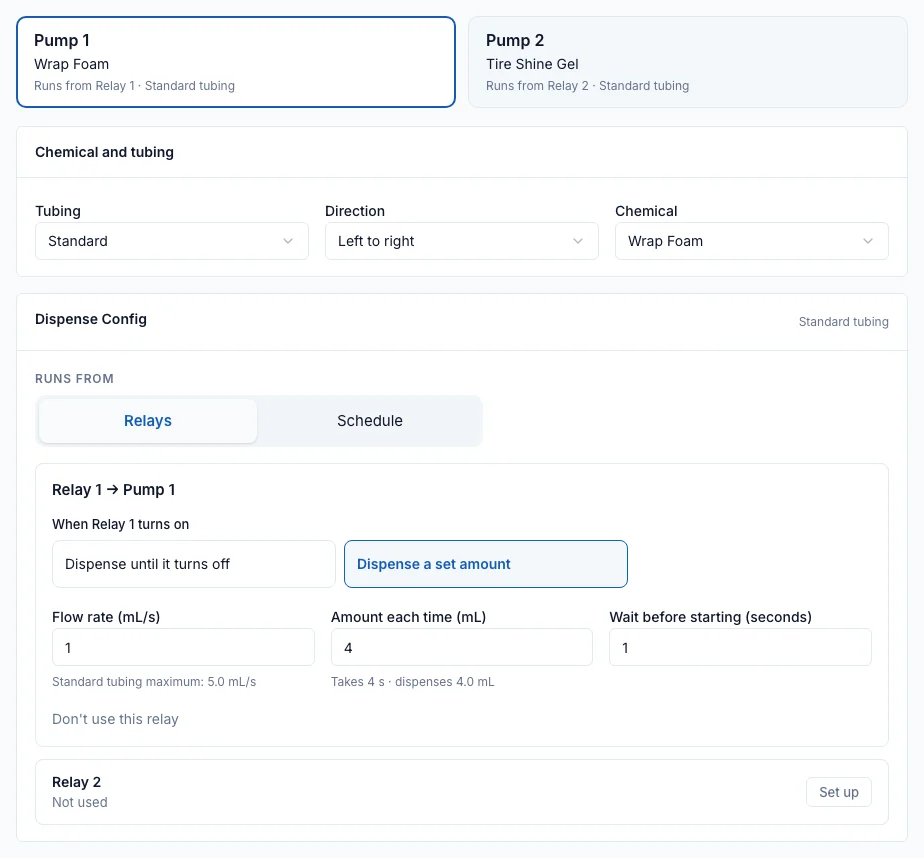This screenshot has height=858, width=924.
Task: Click the RUNS FROM section label
Action: [74, 378]
